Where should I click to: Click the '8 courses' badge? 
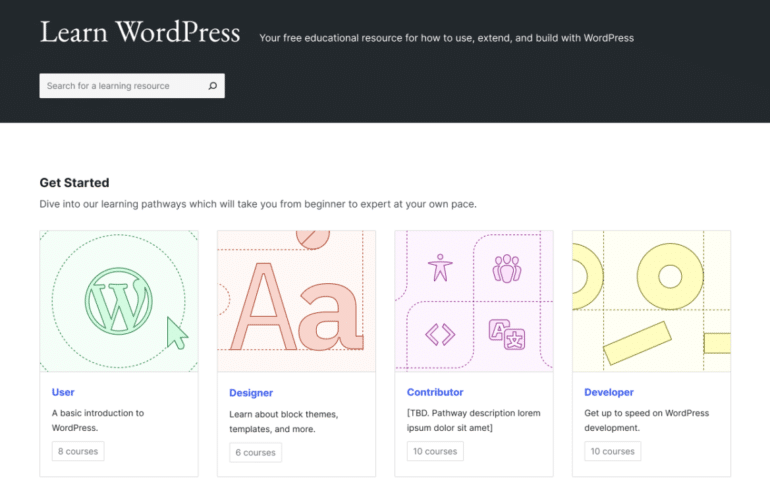pos(78,451)
